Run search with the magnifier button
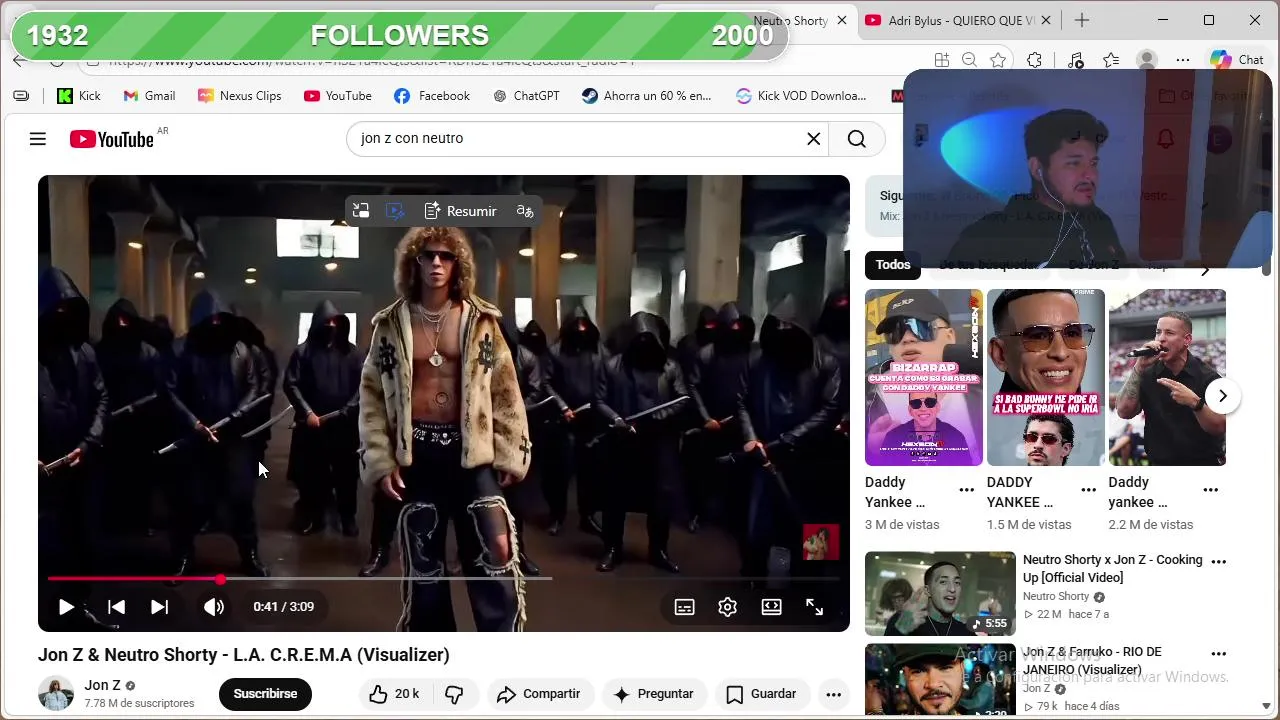This screenshot has height=720, width=1280. [x=857, y=139]
